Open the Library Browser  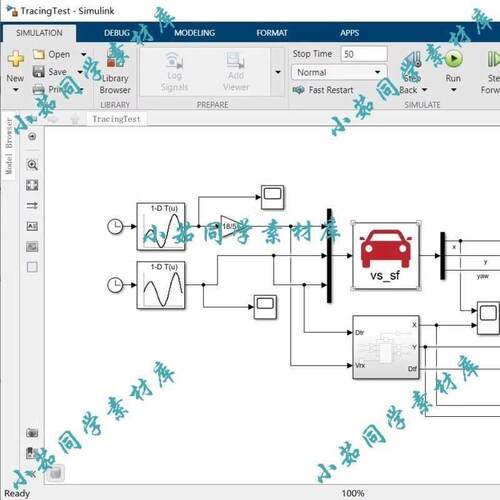pos(115,71)
